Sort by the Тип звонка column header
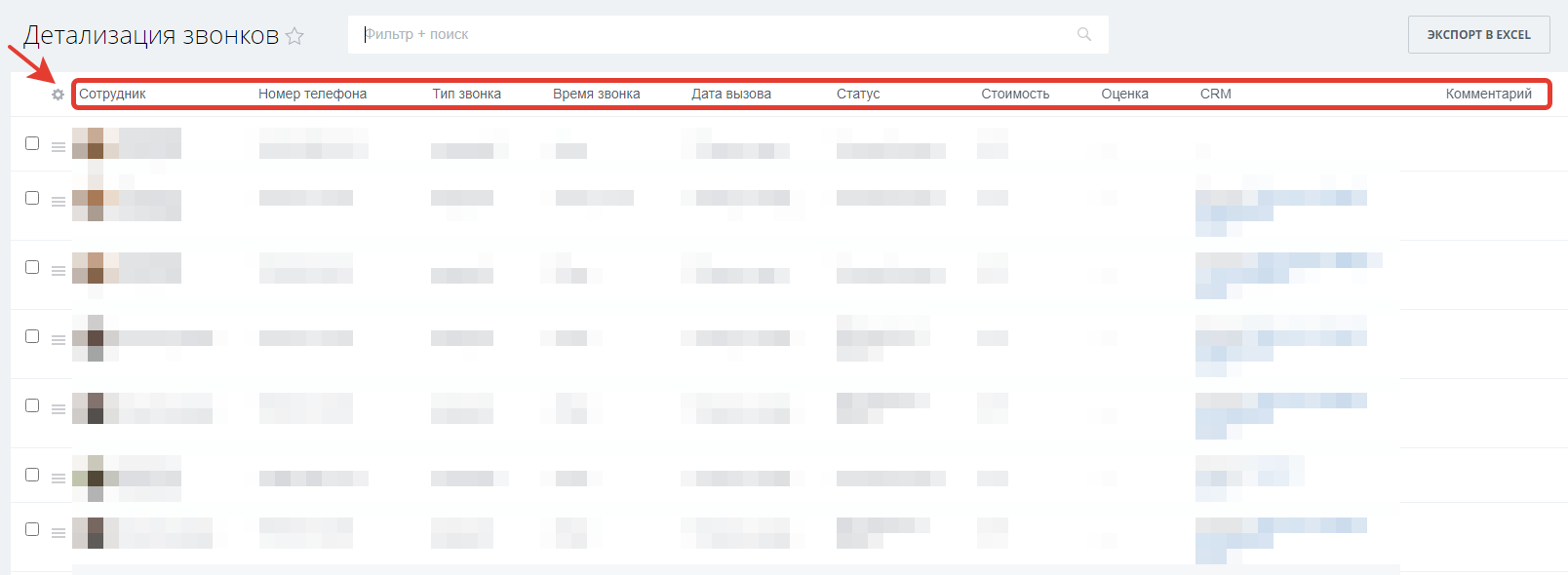This screenshot has width=1568, height=575. (x=467, y=94)
